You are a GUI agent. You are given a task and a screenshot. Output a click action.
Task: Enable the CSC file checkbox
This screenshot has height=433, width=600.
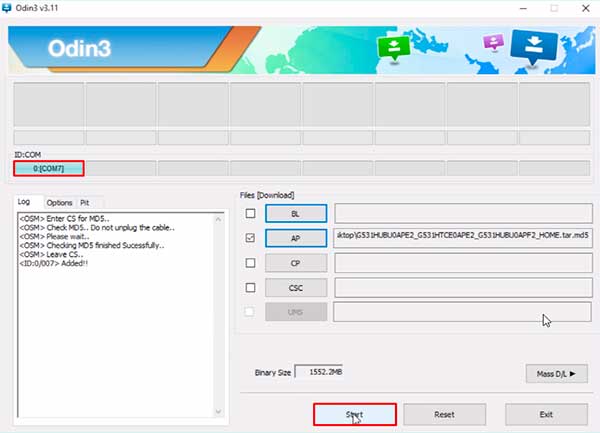pos(250,288)
